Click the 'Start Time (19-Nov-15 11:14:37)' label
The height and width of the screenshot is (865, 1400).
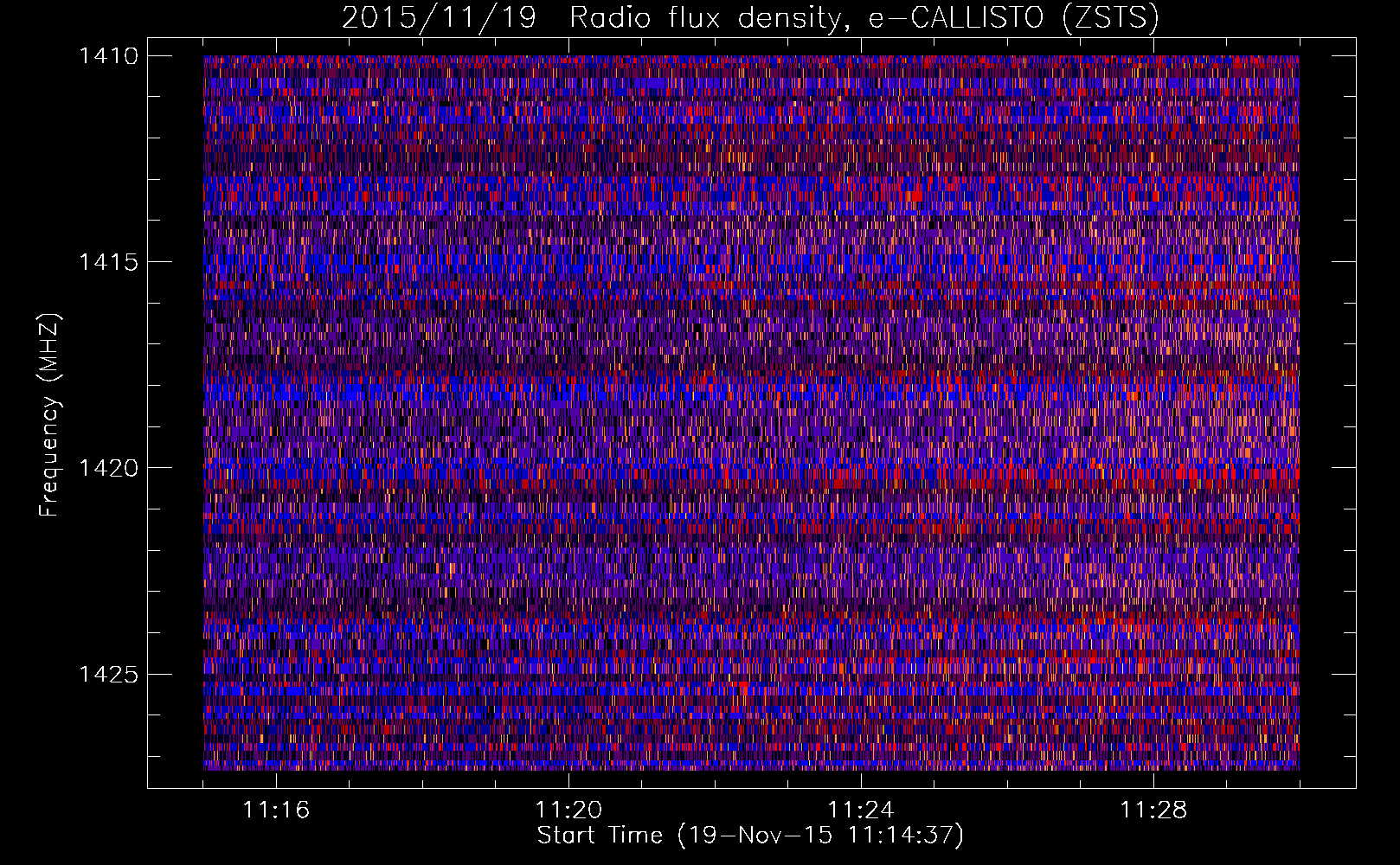(x=750, y=836)
